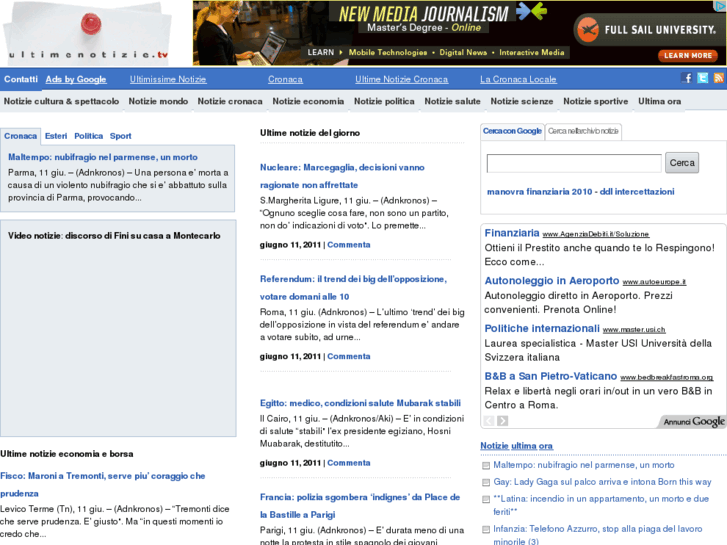Switch to the Sport tab
This screenshot has width=727, height=545.
pos(121,136)
